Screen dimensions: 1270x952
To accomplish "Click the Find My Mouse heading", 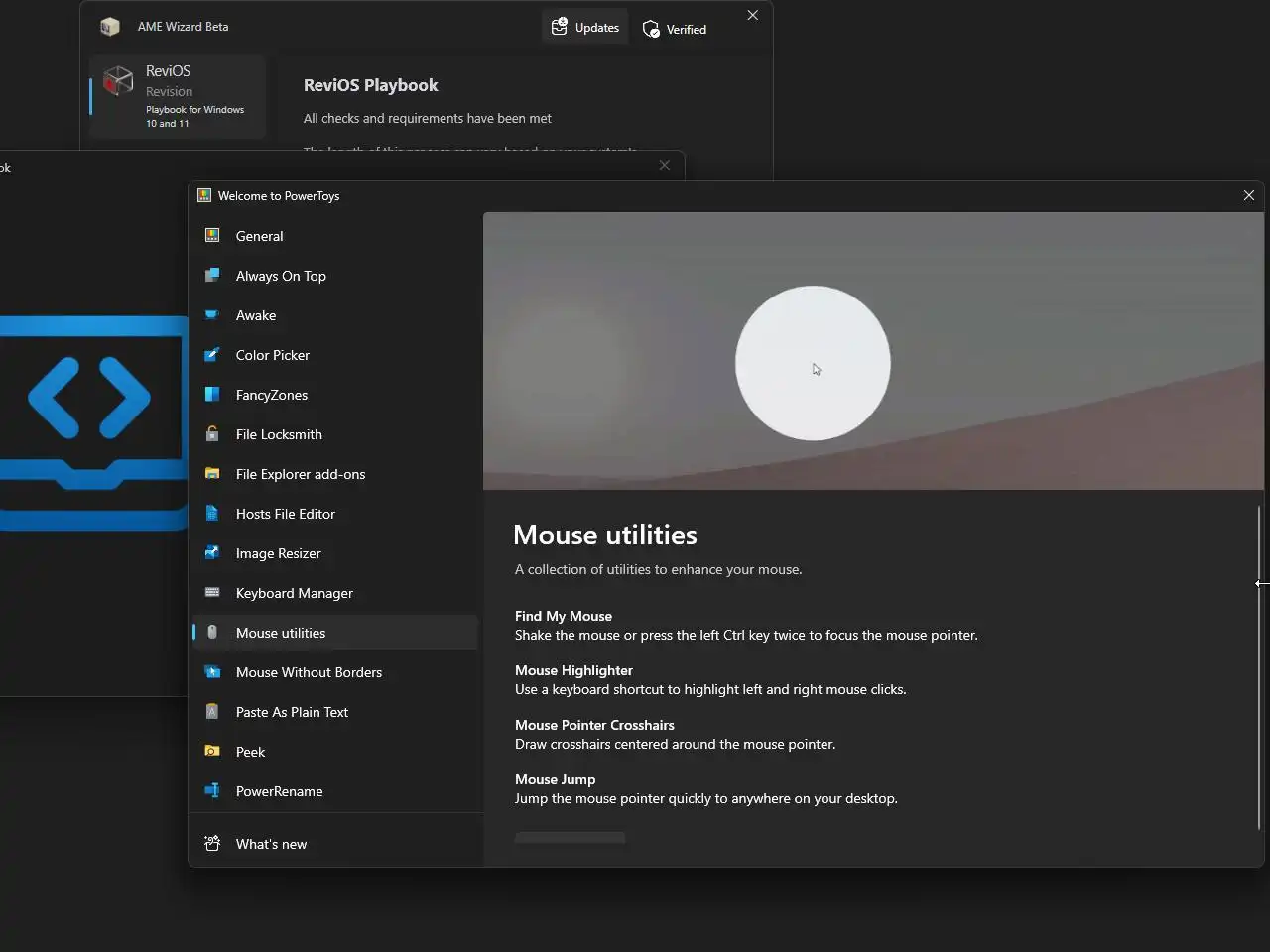I will (x=564, y=616).
